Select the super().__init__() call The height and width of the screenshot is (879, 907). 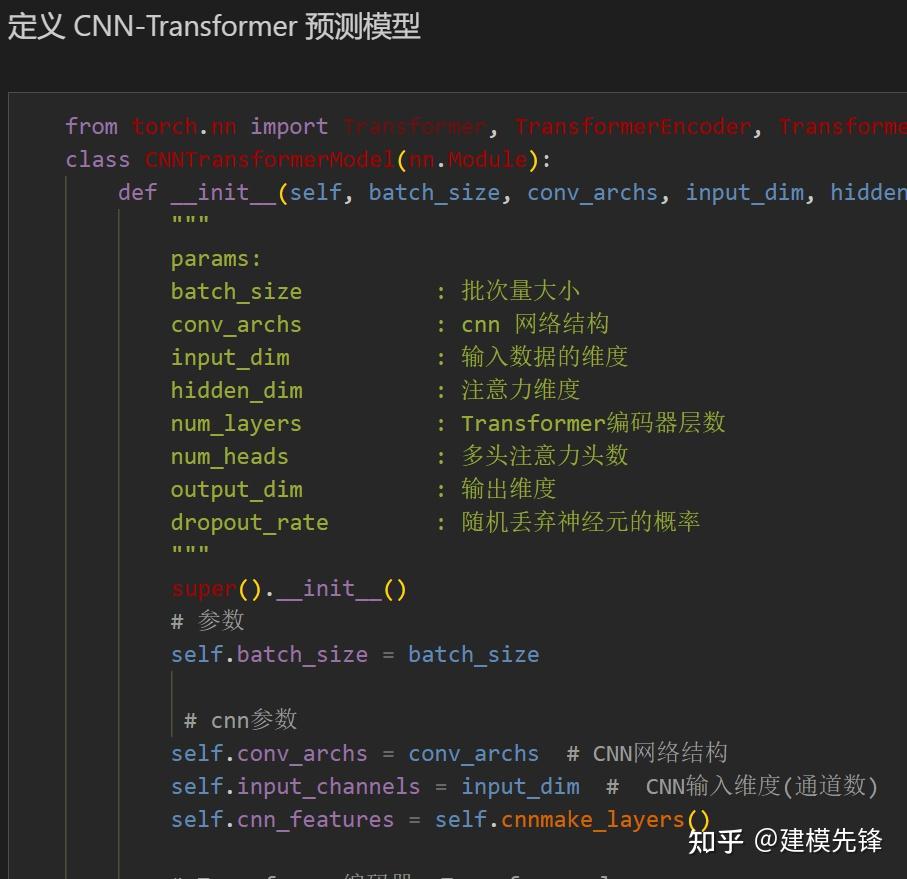click(x=288, y=588)
